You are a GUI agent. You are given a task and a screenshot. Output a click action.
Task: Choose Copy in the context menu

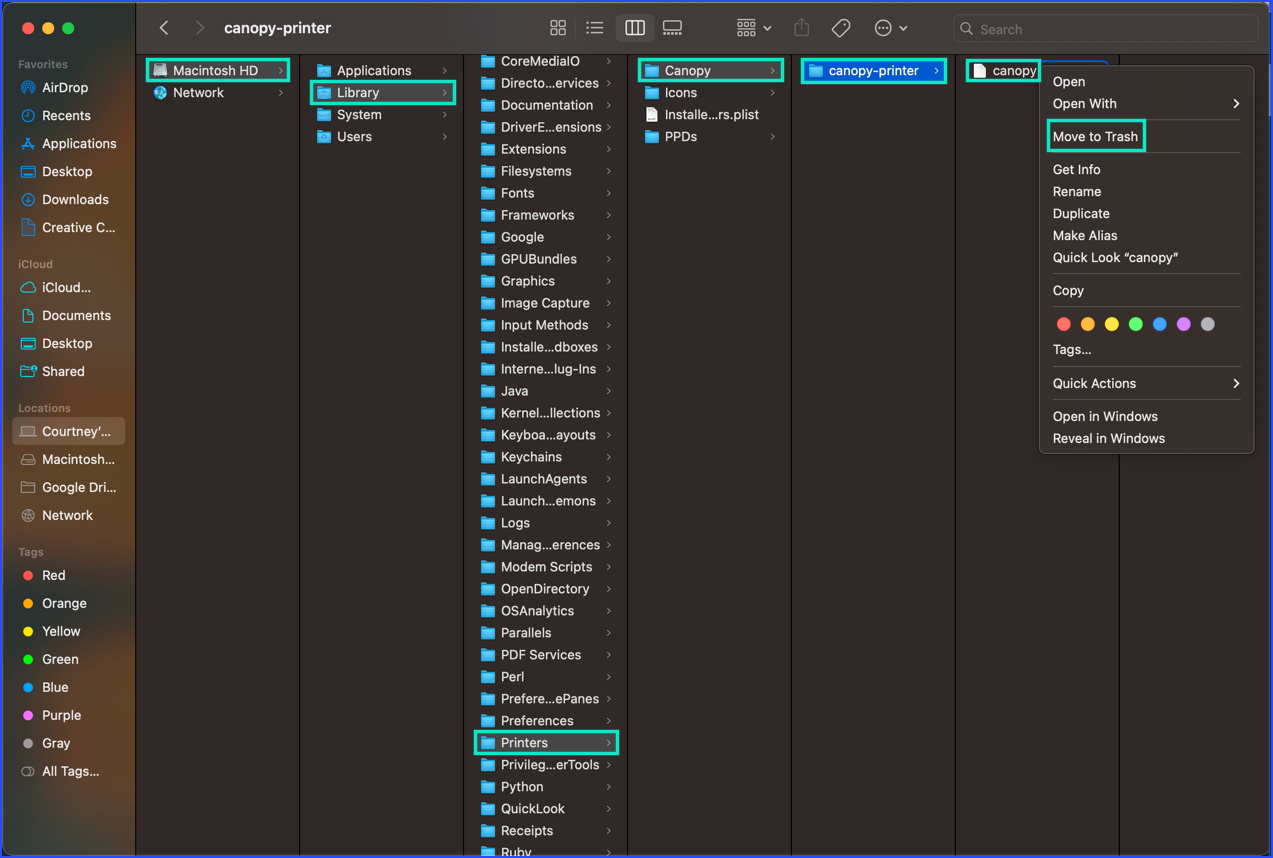[x=1068, y=290]
